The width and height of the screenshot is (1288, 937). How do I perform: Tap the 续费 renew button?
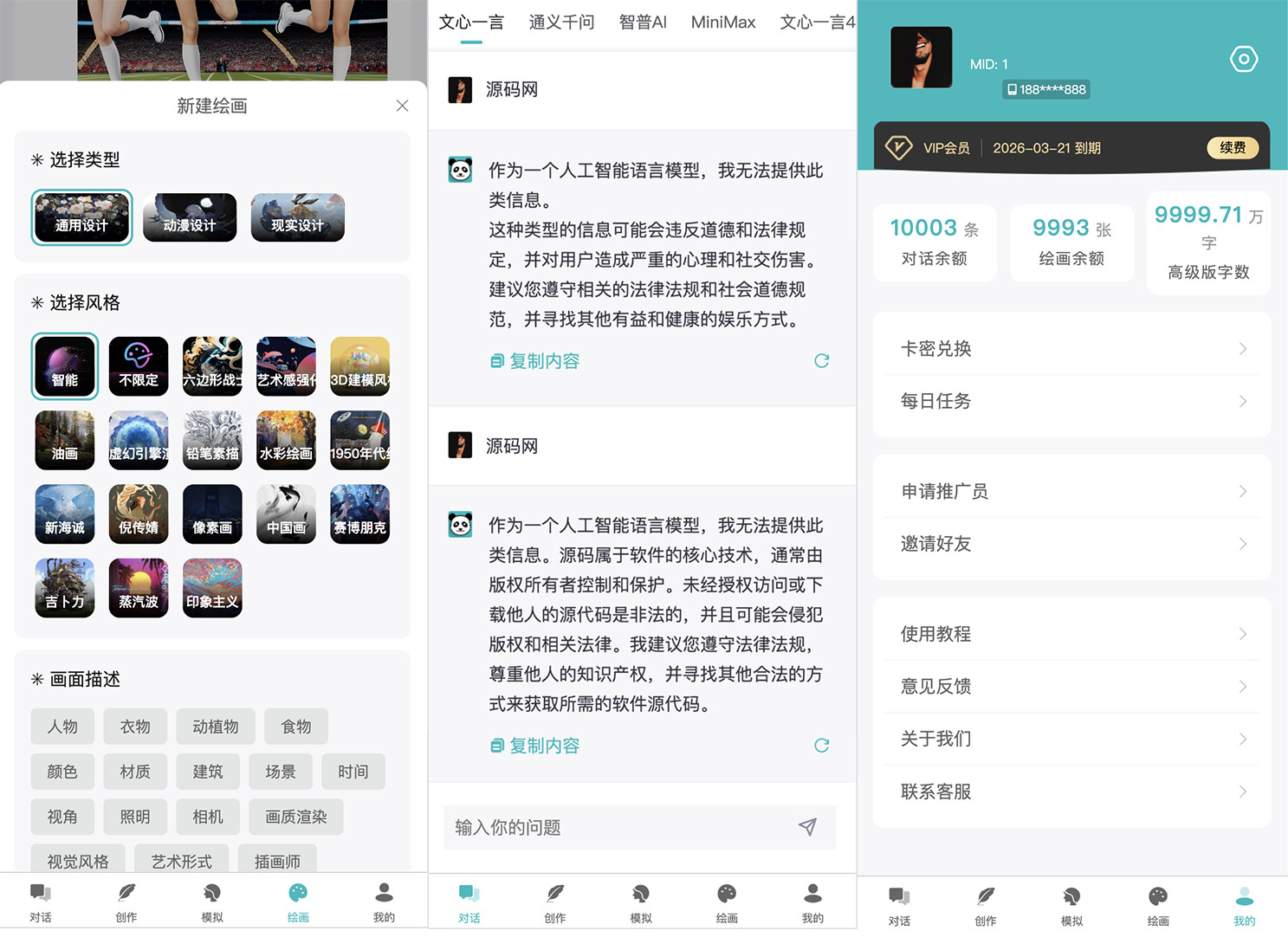(x=1233, y=148)
